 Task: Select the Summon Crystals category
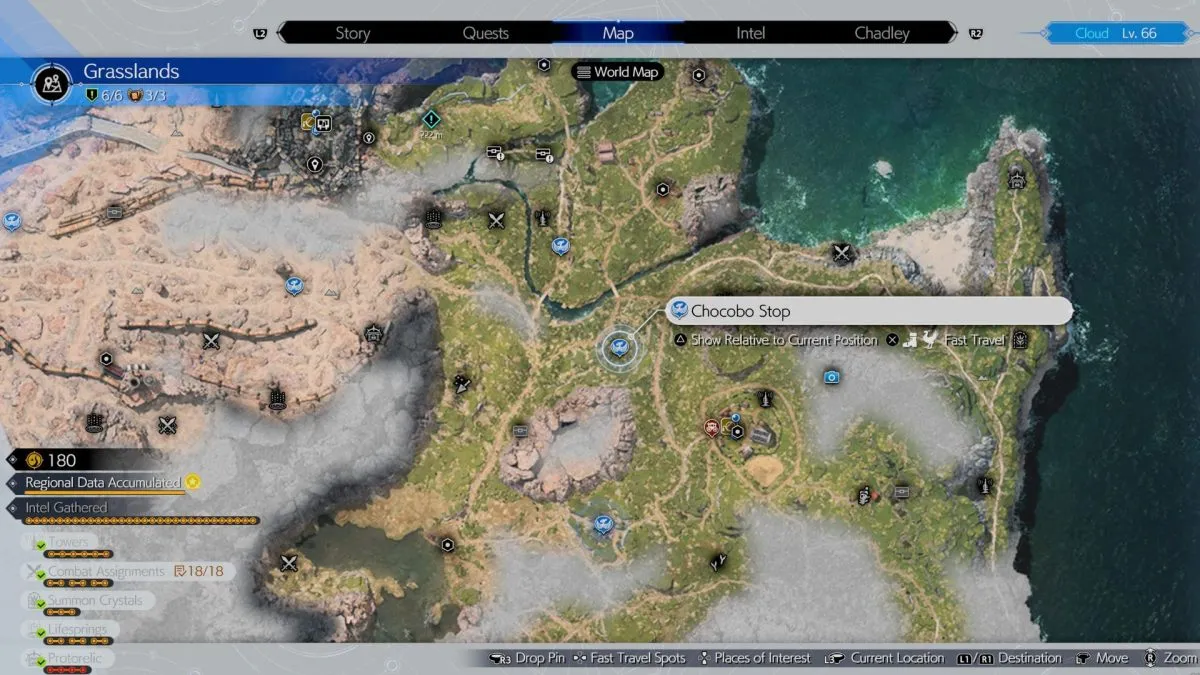[x=88, y=601]
